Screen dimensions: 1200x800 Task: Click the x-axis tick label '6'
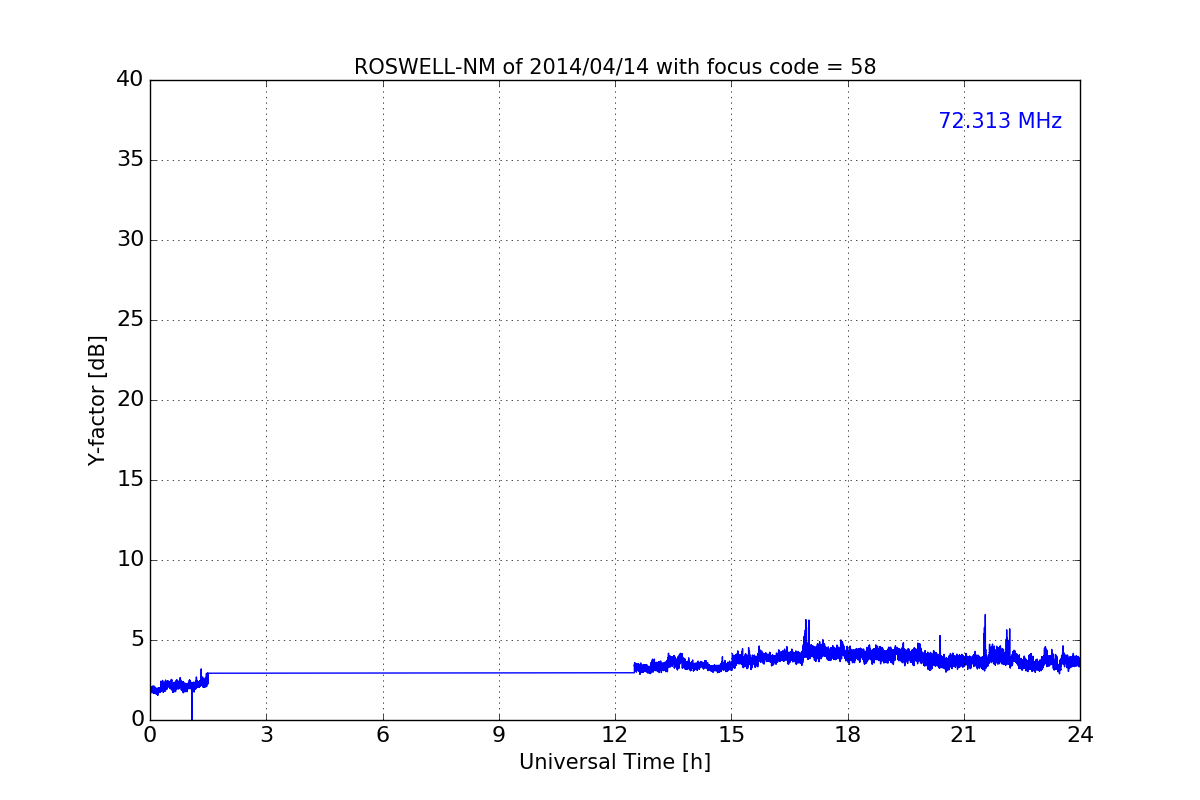(383, 735)
